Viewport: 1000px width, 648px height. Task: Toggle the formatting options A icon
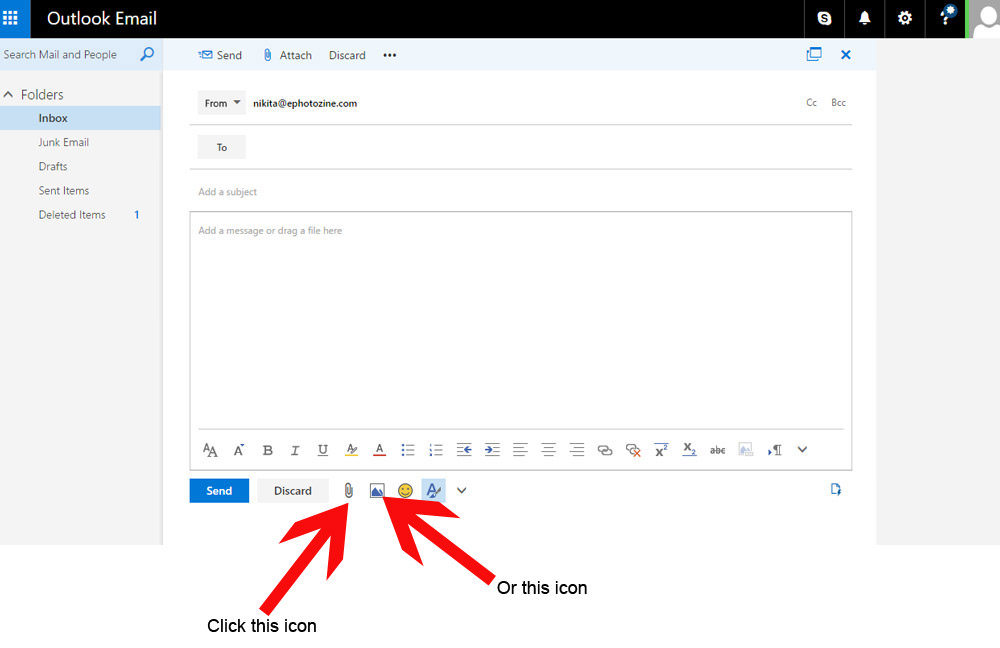[x=433, y=490]
